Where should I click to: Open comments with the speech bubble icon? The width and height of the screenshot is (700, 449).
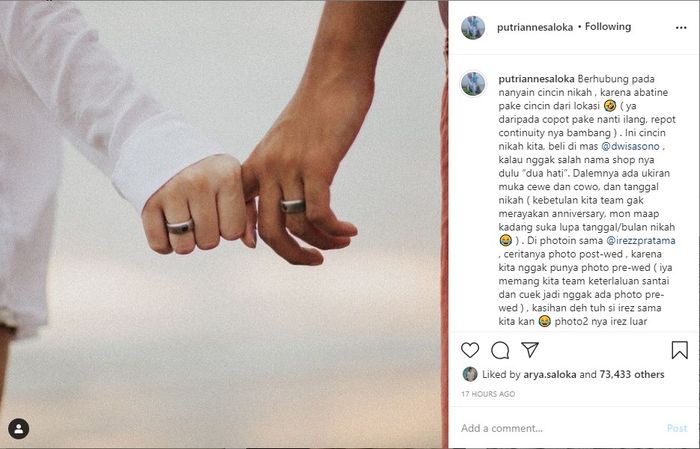click(500, 350)
